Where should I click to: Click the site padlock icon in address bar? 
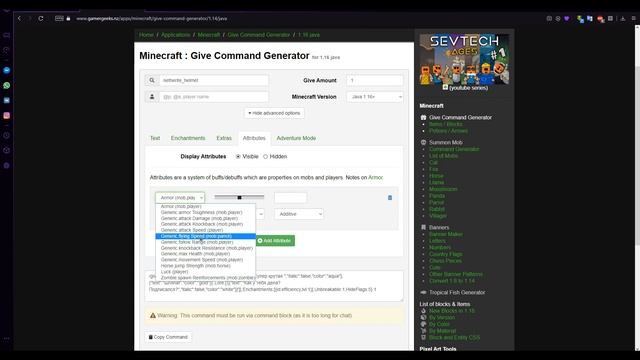pos(68,18)
